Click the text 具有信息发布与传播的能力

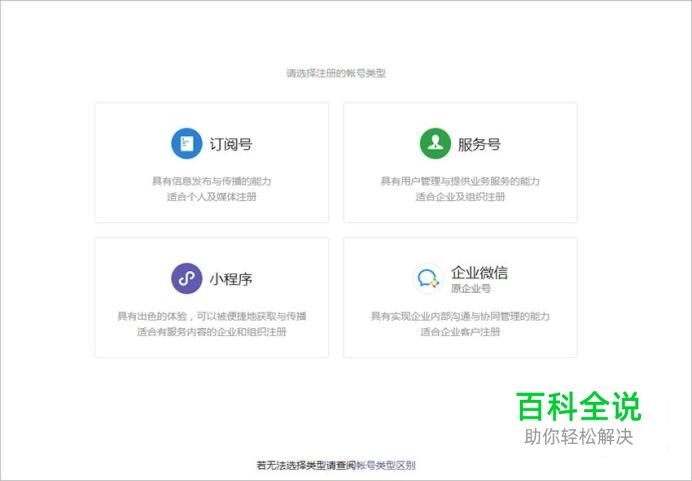click(x=212, y=181)
